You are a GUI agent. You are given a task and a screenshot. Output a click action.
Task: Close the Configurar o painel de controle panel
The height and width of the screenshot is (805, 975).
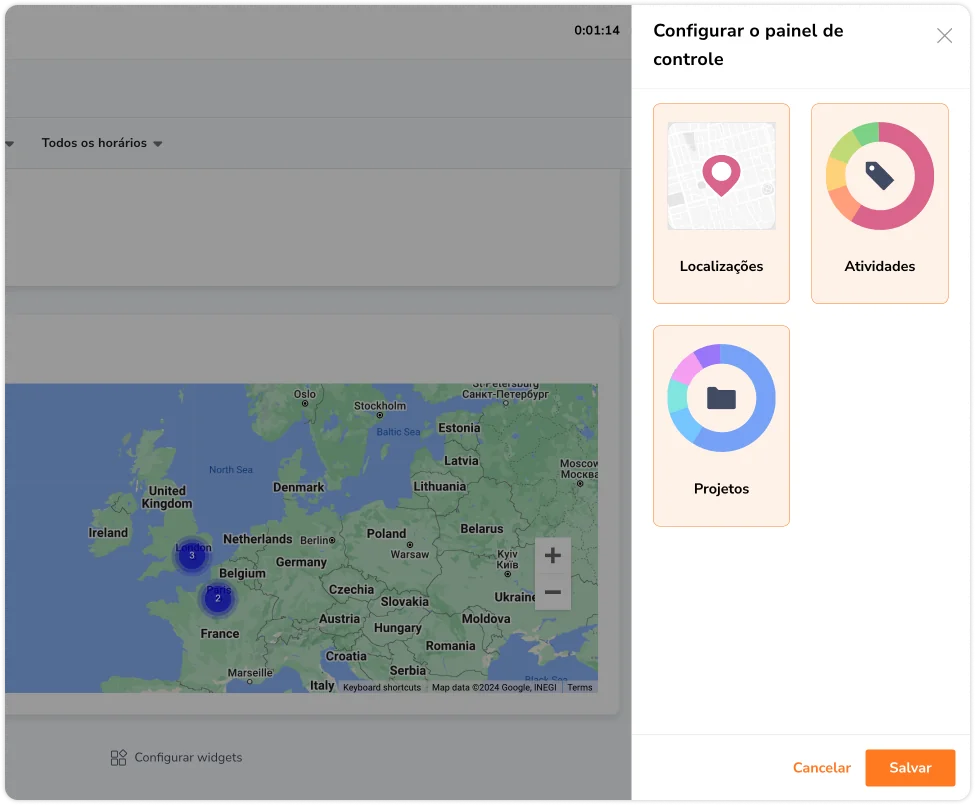point(944,36)
